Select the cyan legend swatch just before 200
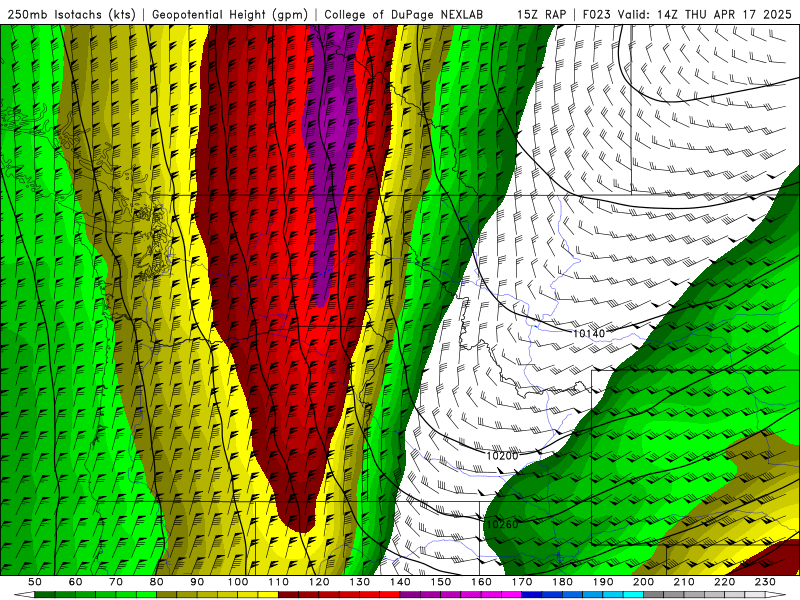Screen dimensions: 800x600 click(633, 595)
